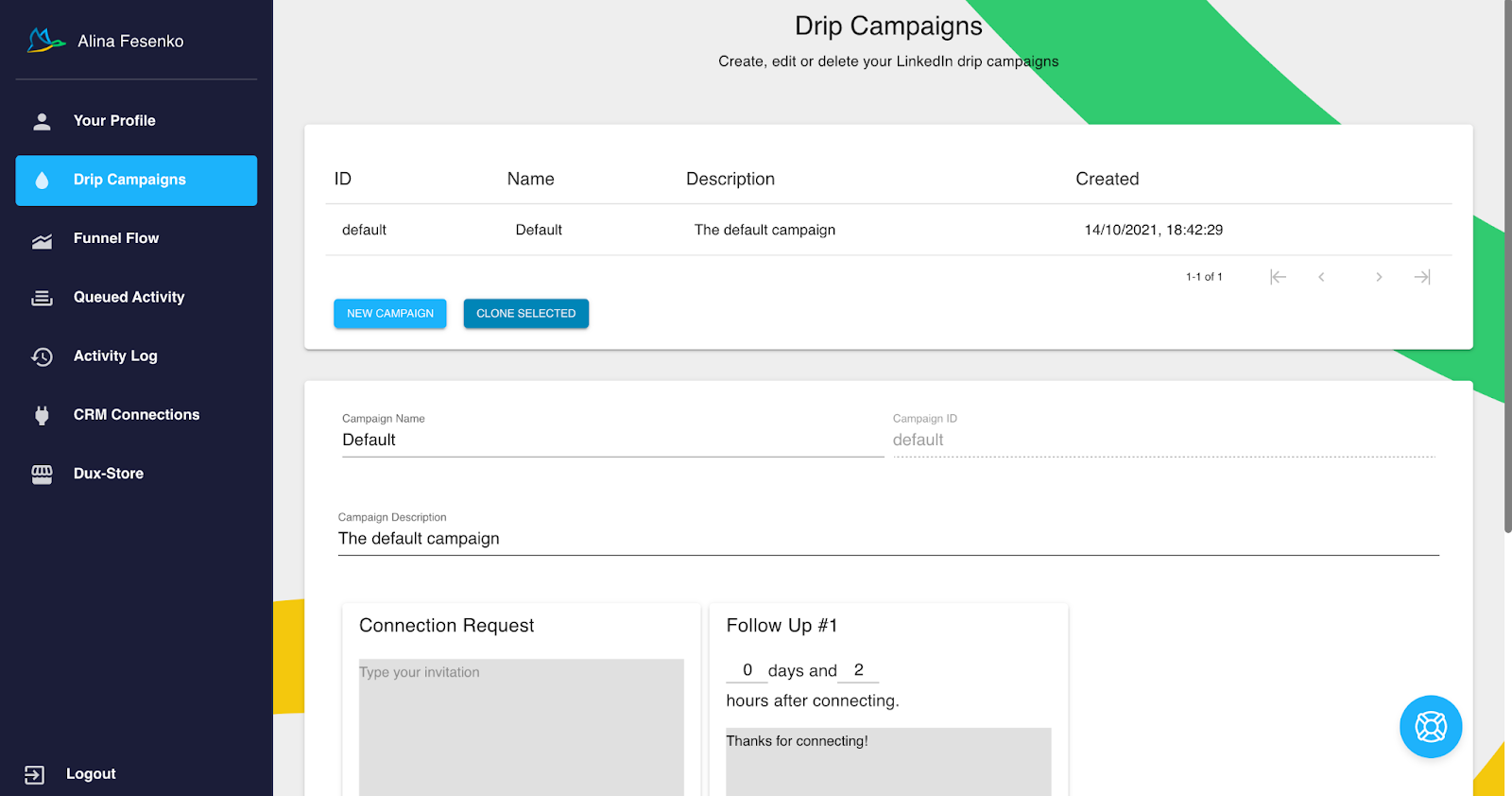Click the Logout exit icon
1512x796 pixels.
click(x=34, y=774)
